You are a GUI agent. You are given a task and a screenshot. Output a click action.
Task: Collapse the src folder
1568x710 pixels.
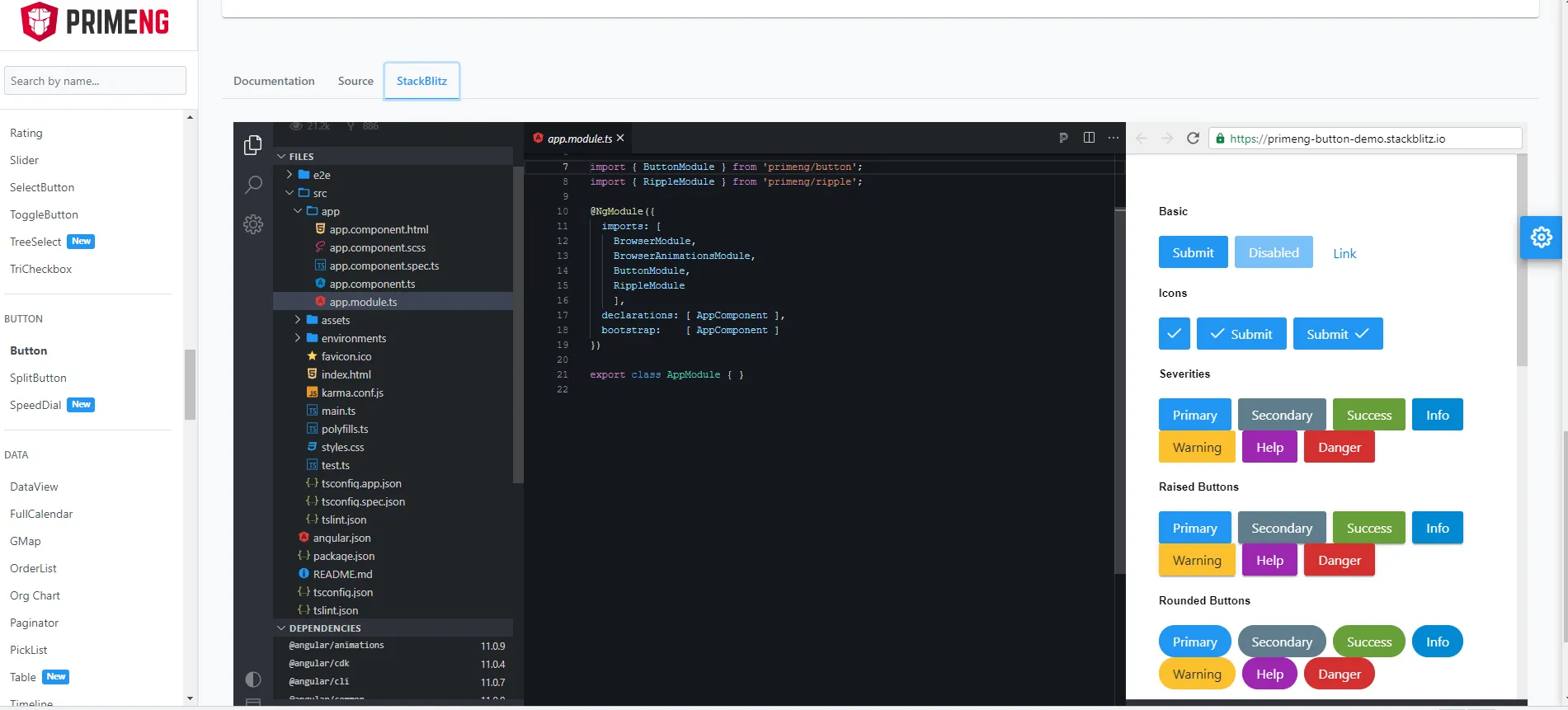point(290,193)
